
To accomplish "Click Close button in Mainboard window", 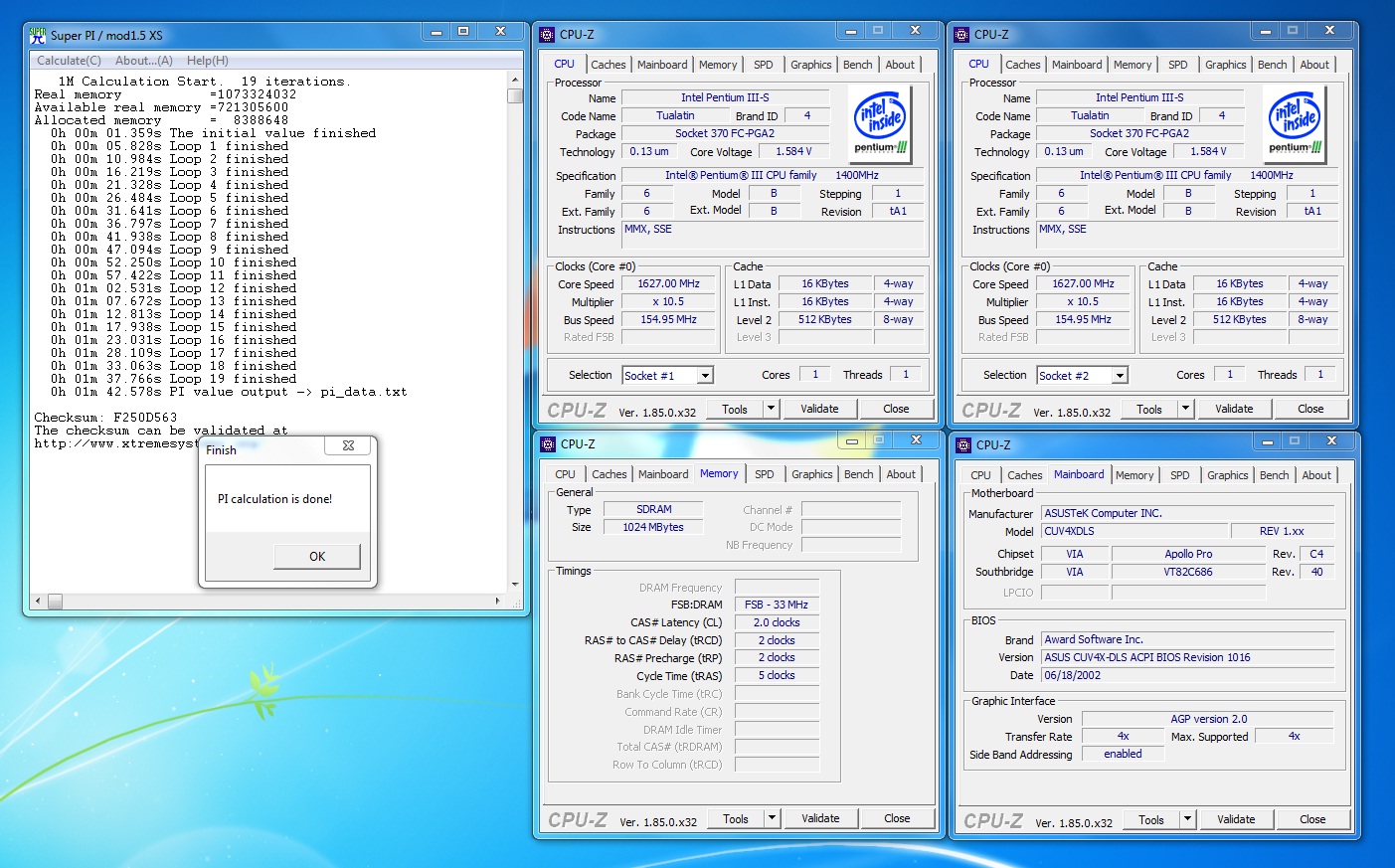I will pos(1312,819).
